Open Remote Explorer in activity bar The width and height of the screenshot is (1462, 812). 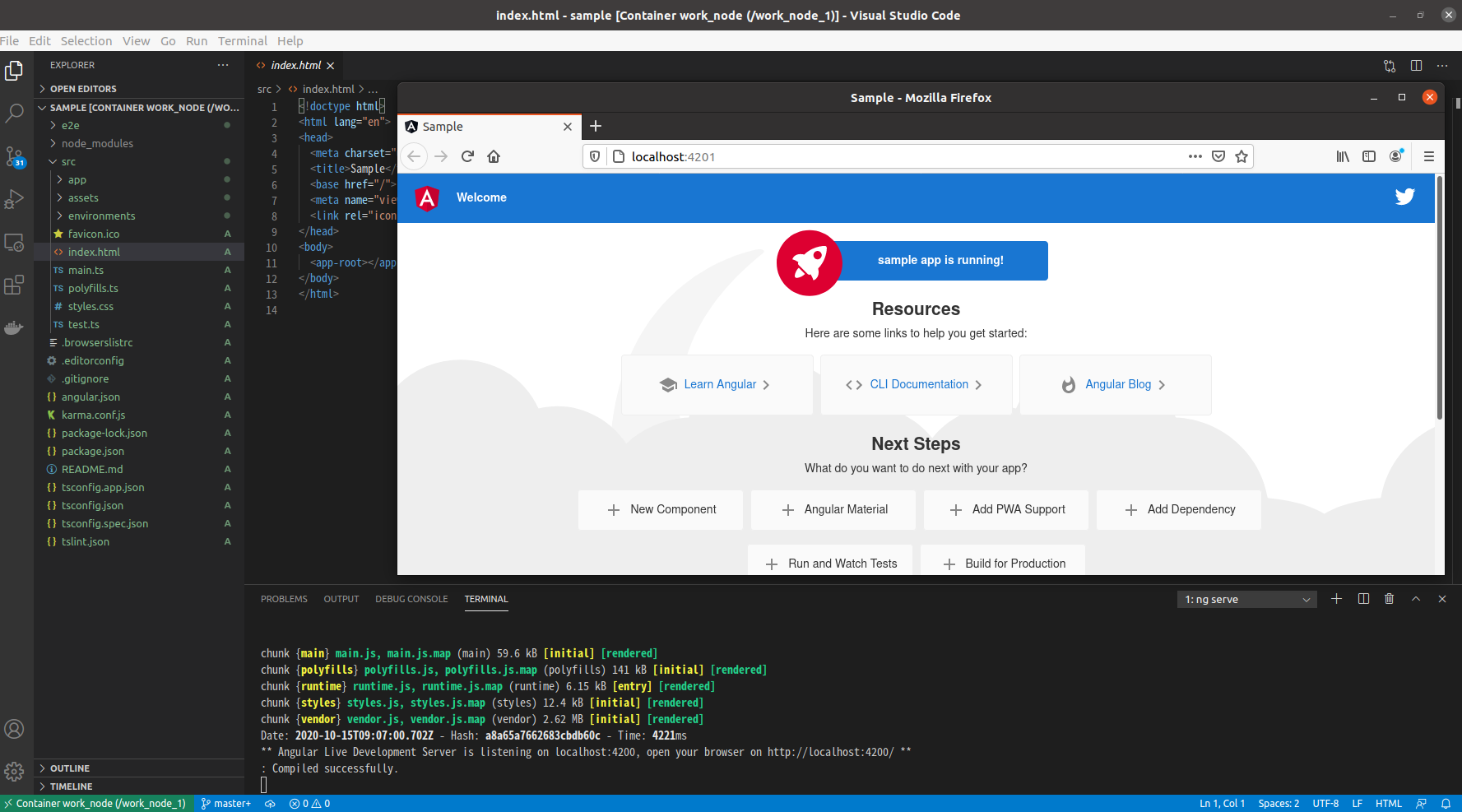point(14,243)
